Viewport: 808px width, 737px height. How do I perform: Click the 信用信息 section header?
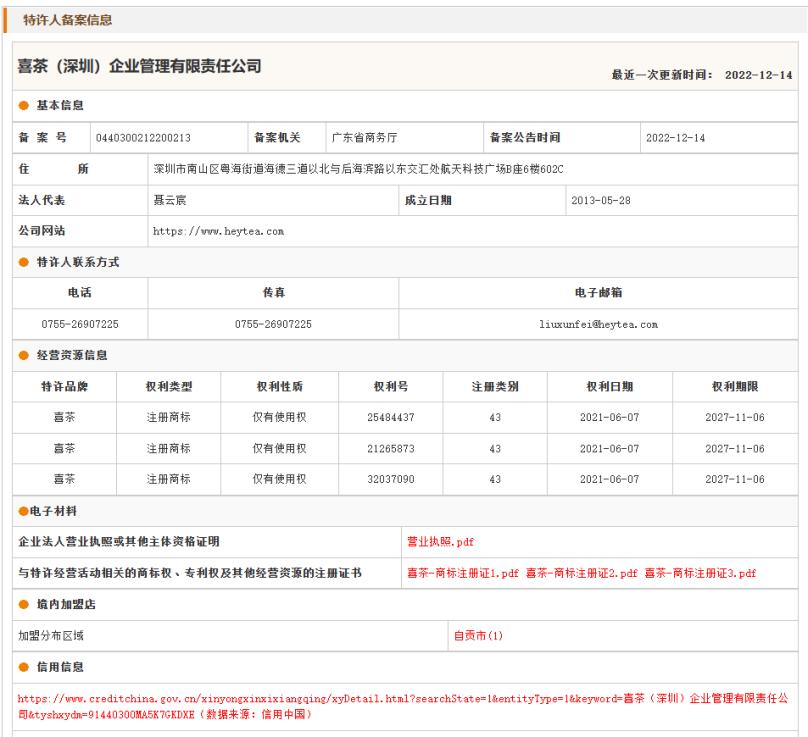coord(60,667)
